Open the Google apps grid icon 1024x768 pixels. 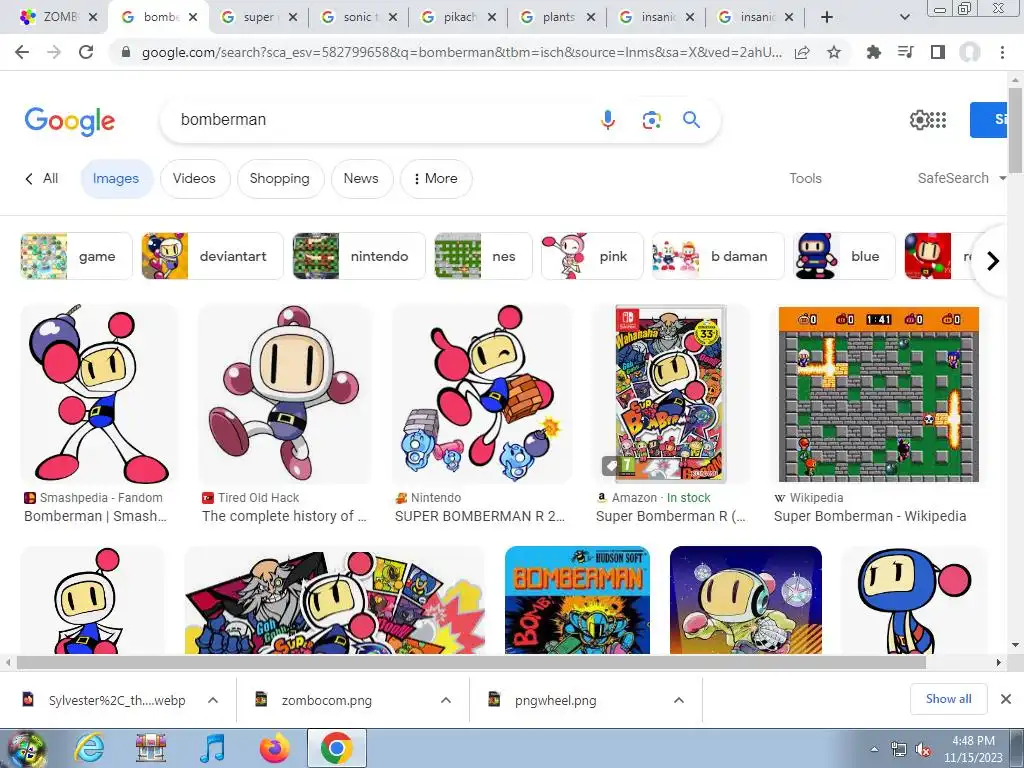click(938, 120)
